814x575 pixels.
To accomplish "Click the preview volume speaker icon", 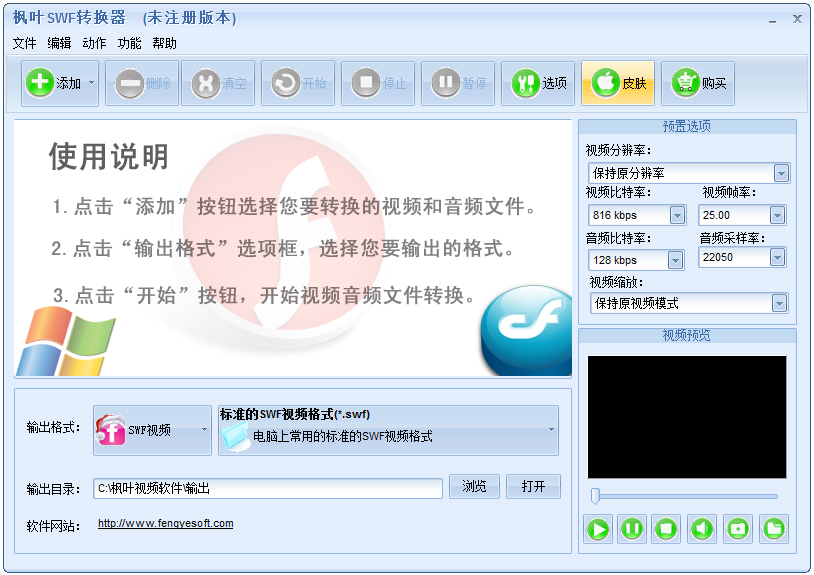I will pyautogui.click(x=702, y=529).
